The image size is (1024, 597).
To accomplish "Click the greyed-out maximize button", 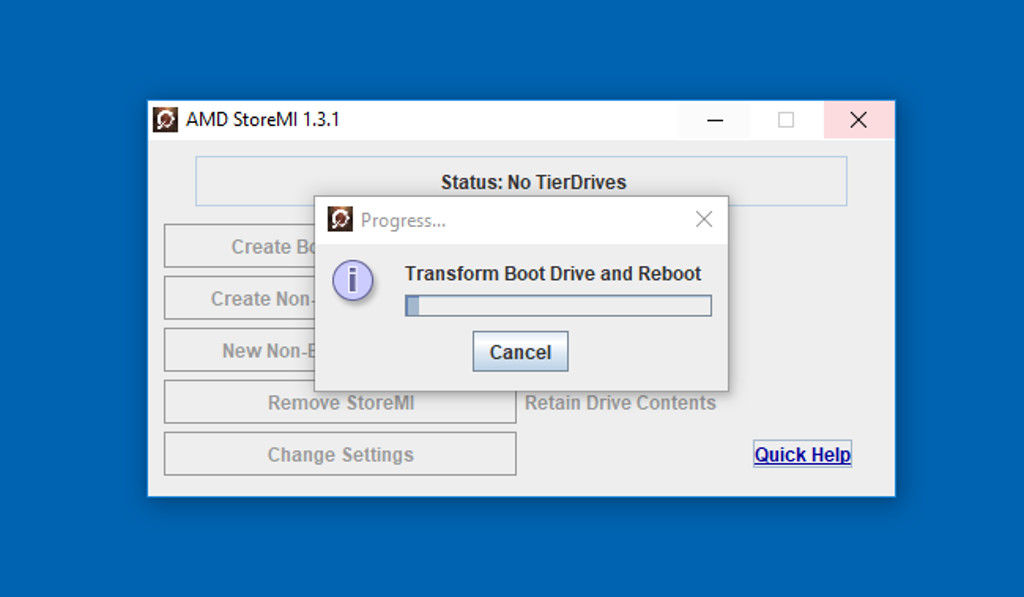I will tap(786, 120).
